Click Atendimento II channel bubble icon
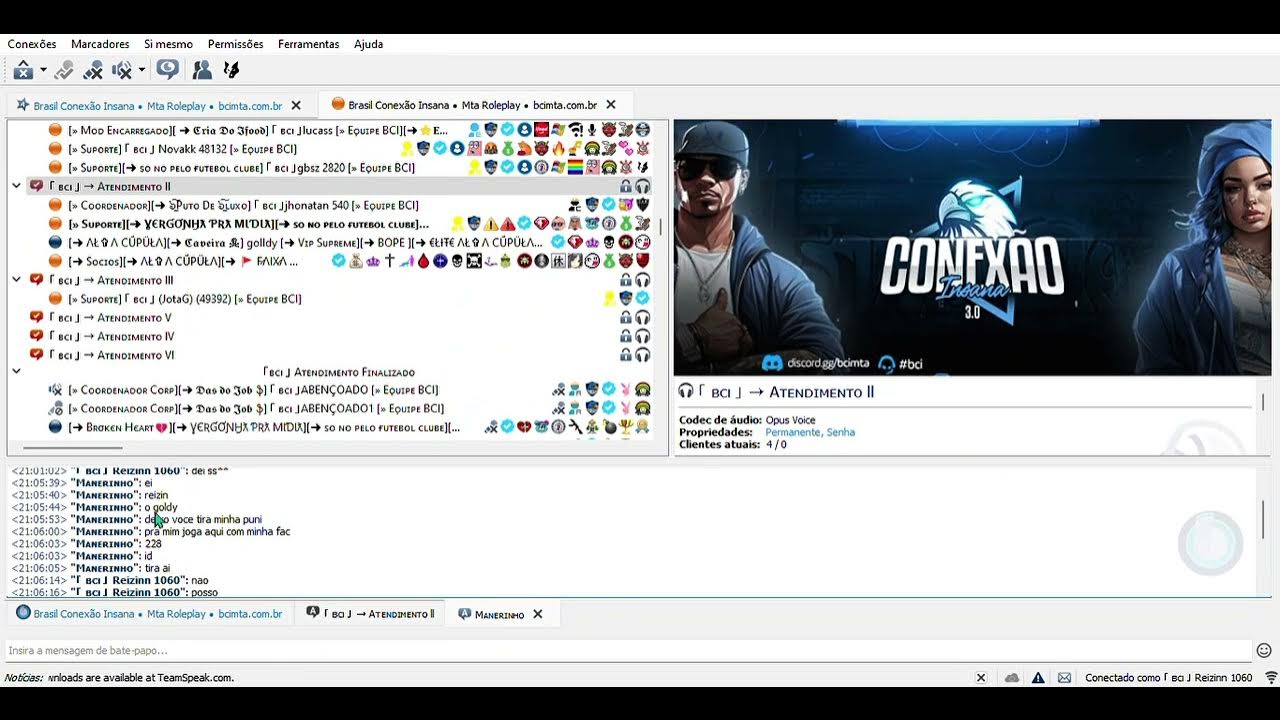The height and width of the screenshot is (720, 1280). point(37,187)
